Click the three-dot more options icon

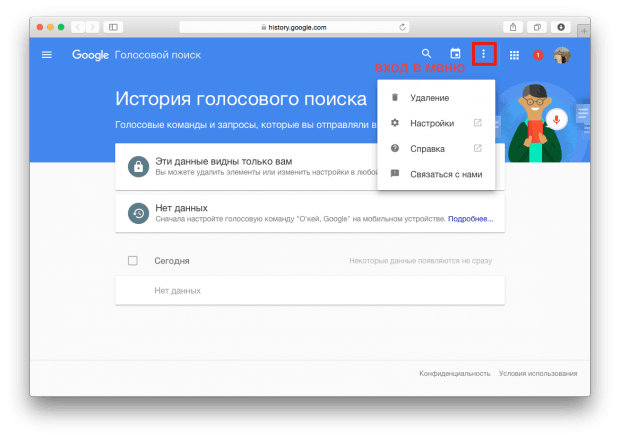(484, 54)
